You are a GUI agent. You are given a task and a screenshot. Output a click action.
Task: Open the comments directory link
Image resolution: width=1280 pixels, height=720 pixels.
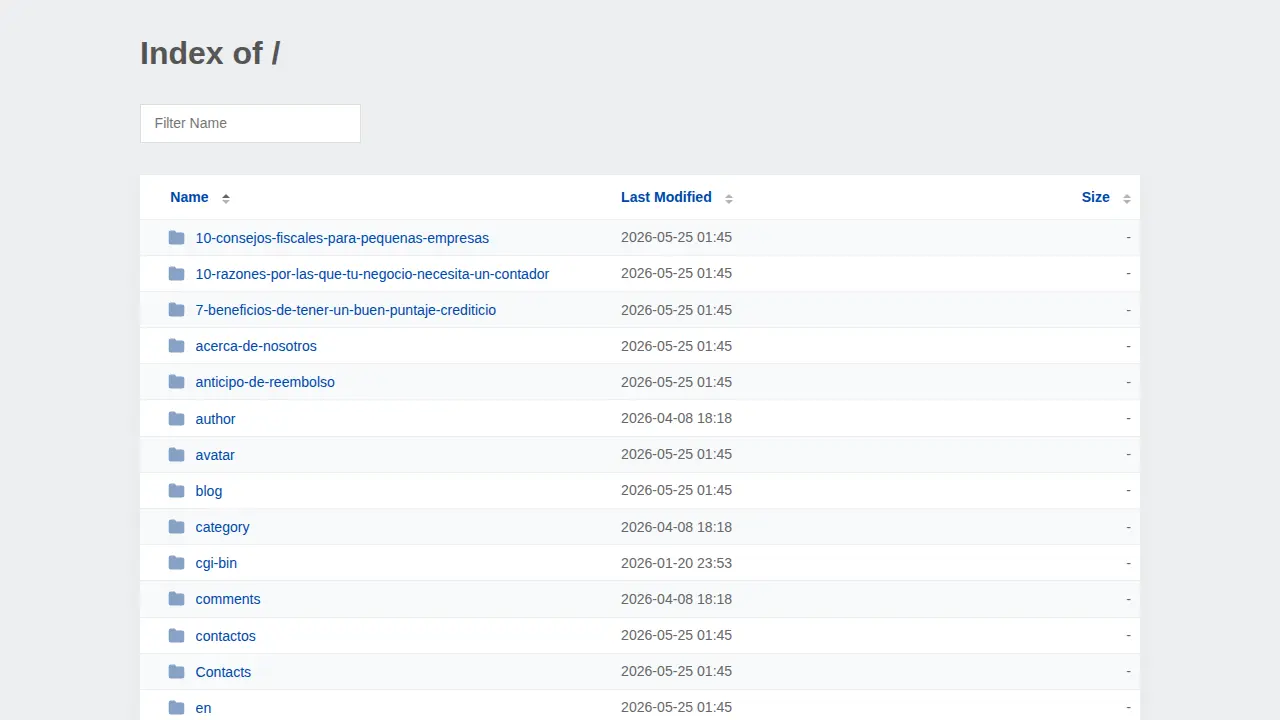228,599
